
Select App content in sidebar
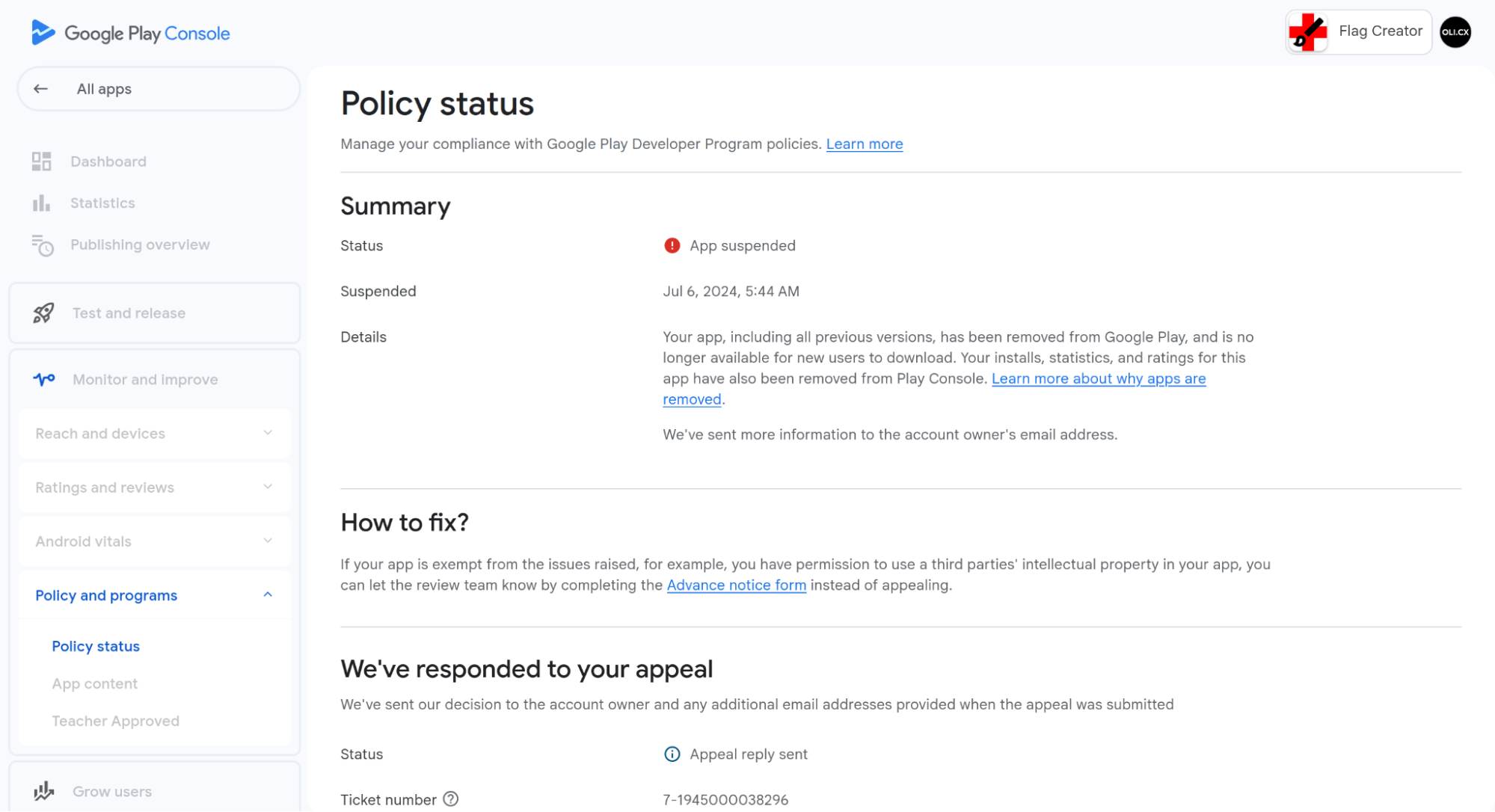[95, 683]
